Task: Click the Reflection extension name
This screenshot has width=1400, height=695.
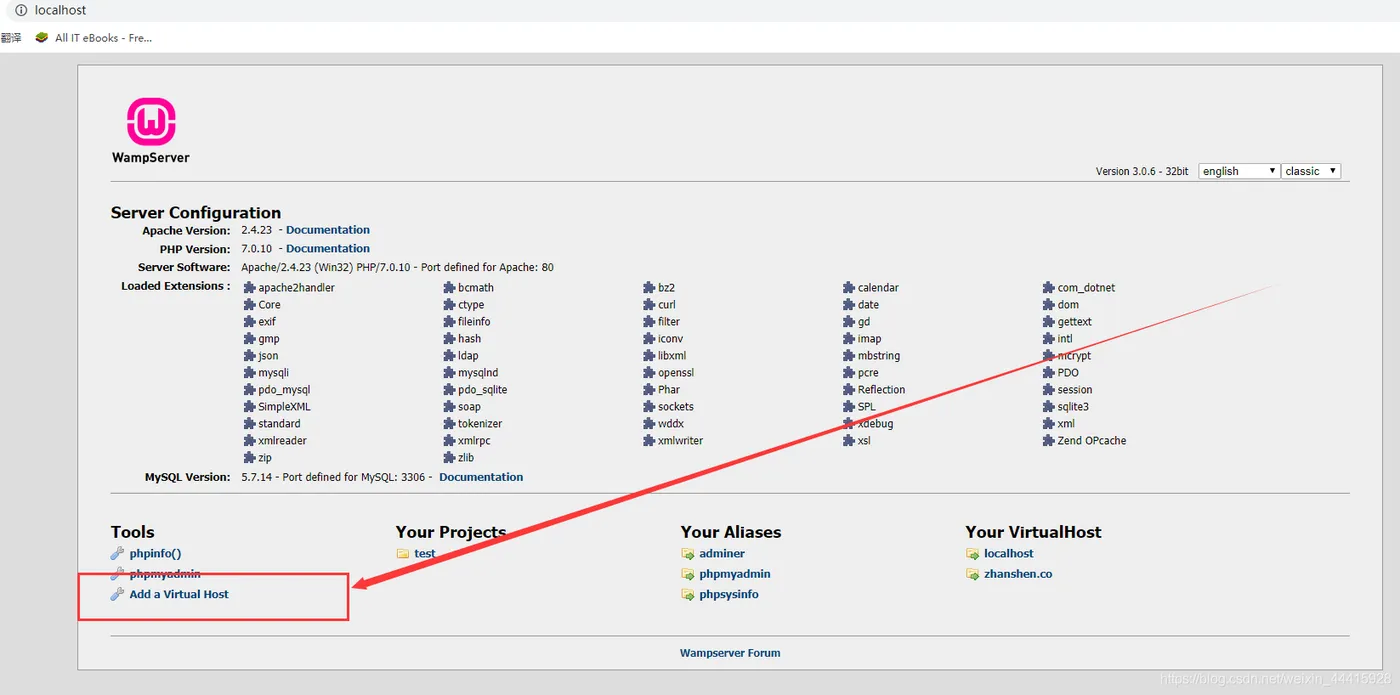Action: (881, 390)
